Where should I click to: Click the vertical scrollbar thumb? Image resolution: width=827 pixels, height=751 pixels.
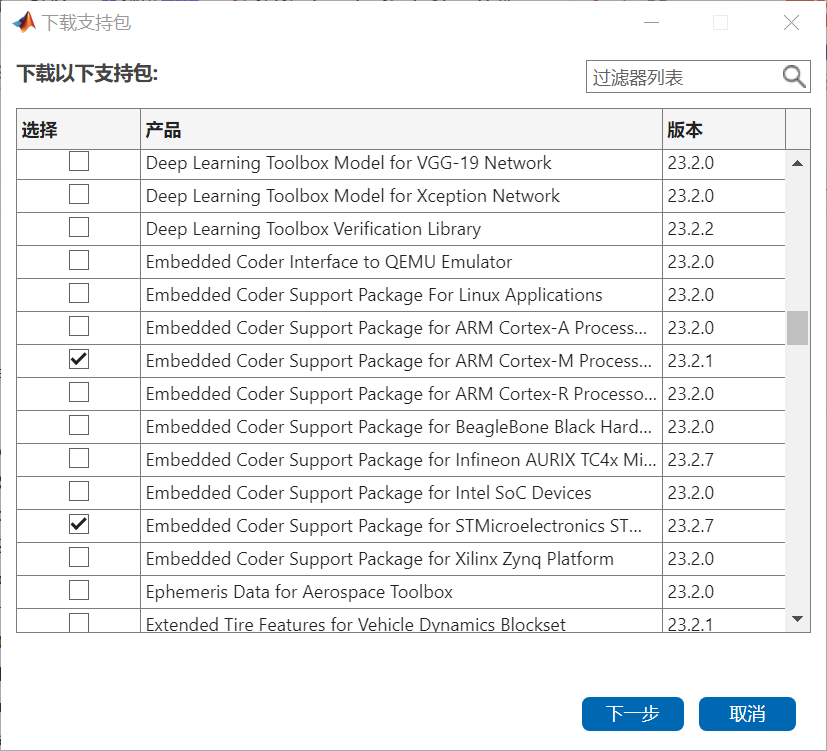pos(797,328)
